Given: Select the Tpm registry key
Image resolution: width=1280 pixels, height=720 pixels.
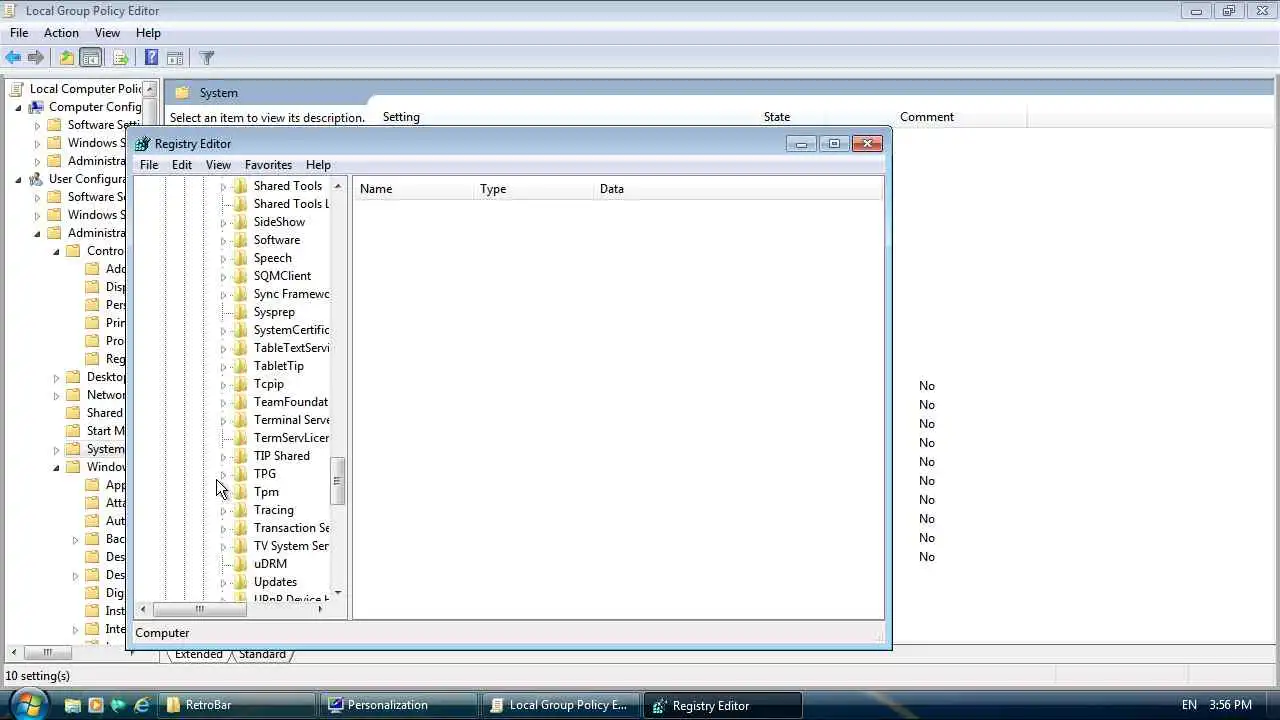Looking at the screenshot, I should [x=266, y=492].
